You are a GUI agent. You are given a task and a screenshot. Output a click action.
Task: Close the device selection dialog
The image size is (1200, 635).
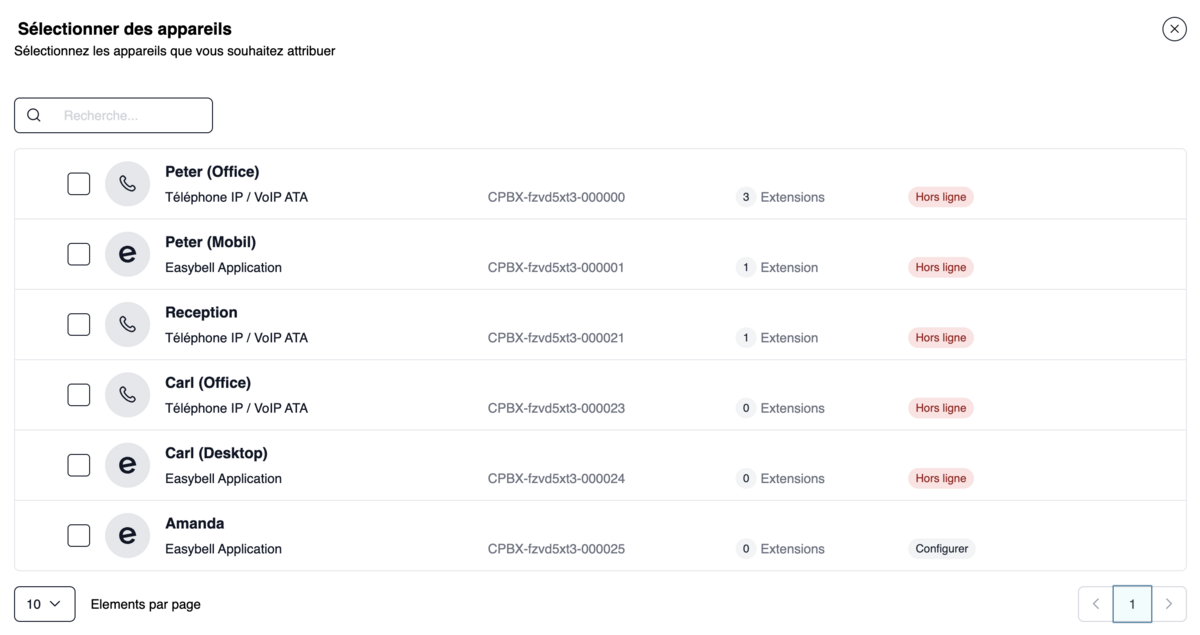(x=1174, y=29)
